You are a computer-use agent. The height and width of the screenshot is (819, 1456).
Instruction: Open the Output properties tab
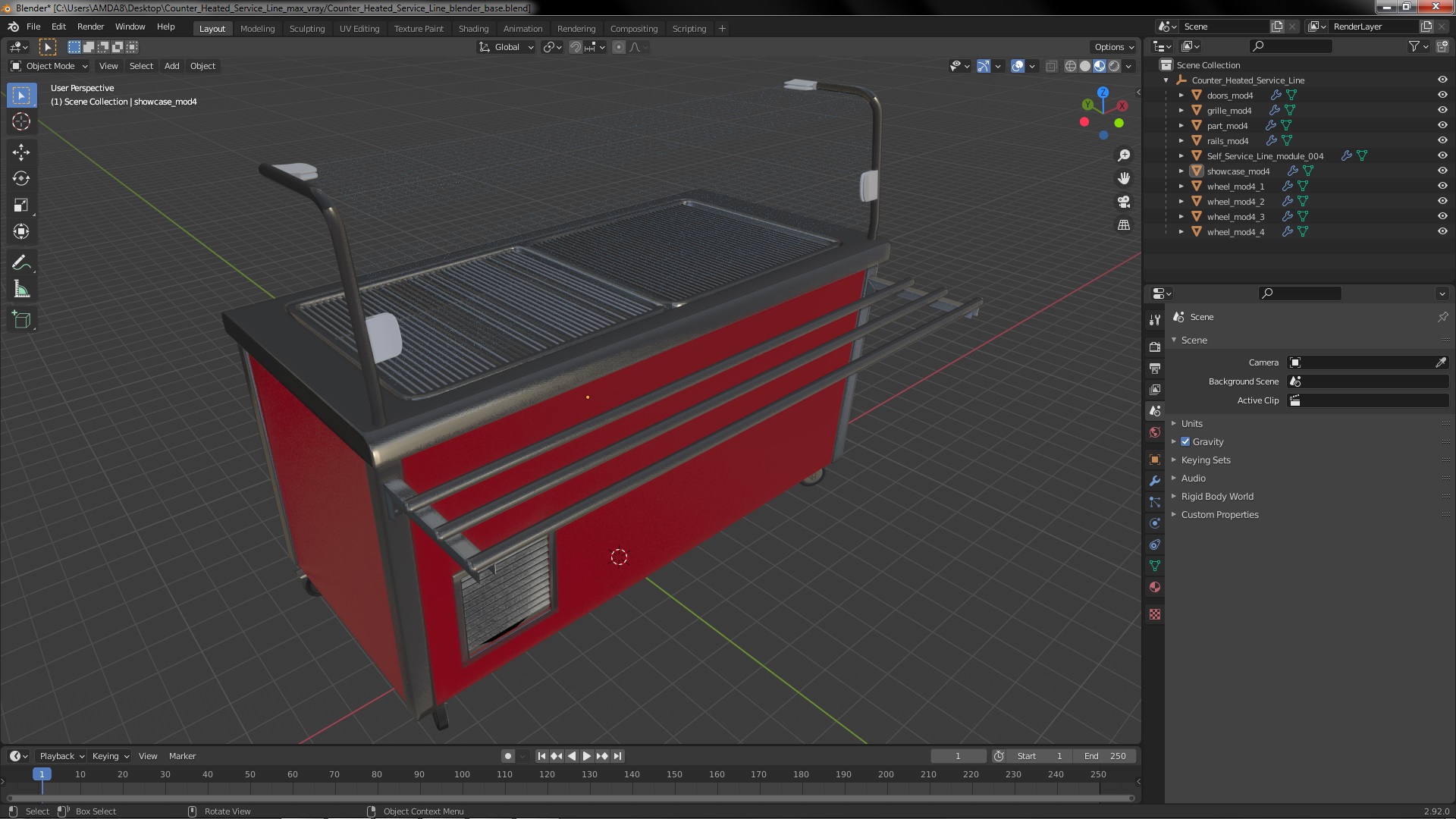tap(1155, 368)
